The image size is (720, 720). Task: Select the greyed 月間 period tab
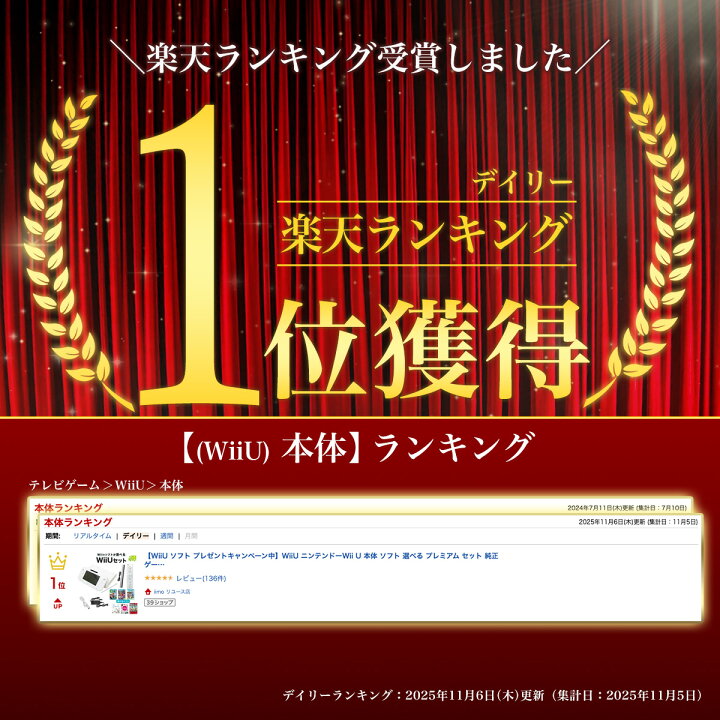point(191,536)
